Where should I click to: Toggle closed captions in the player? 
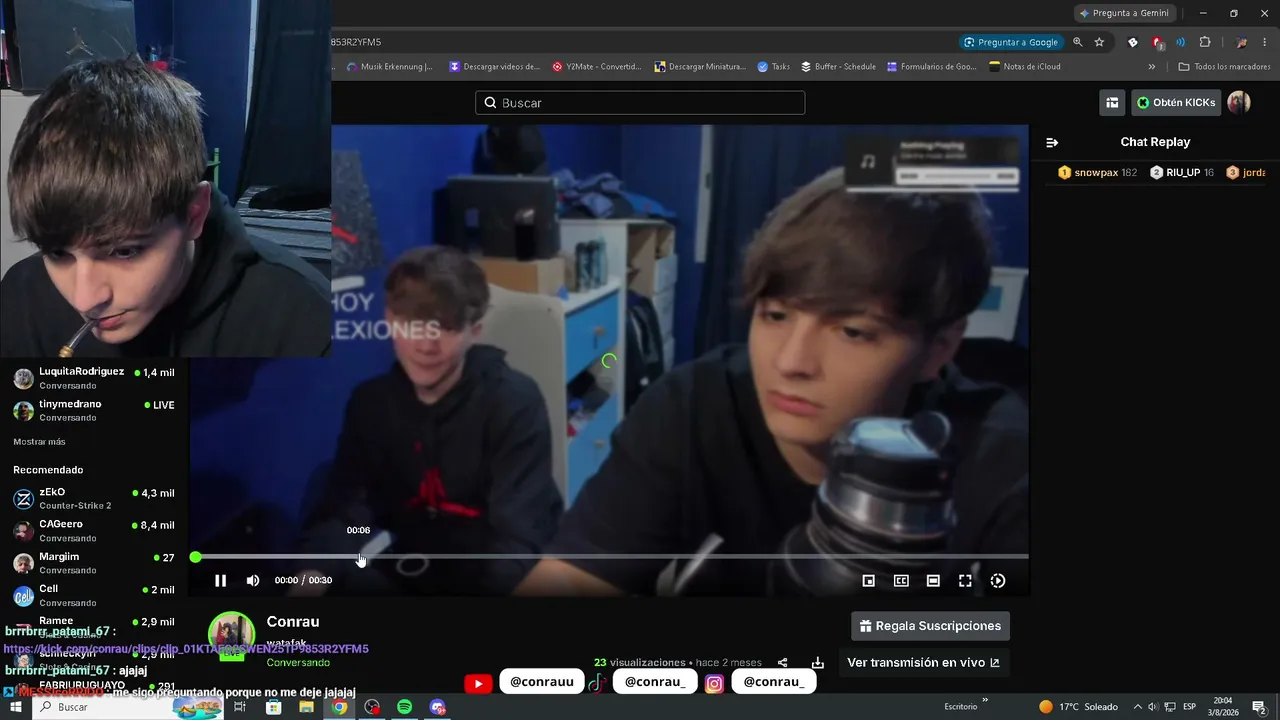coord(901,580)
